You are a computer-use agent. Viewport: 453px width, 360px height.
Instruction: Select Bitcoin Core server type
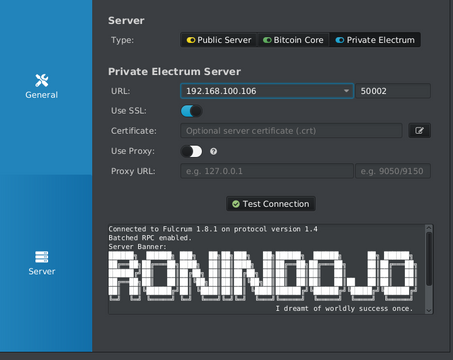click(x=293, y=40)
